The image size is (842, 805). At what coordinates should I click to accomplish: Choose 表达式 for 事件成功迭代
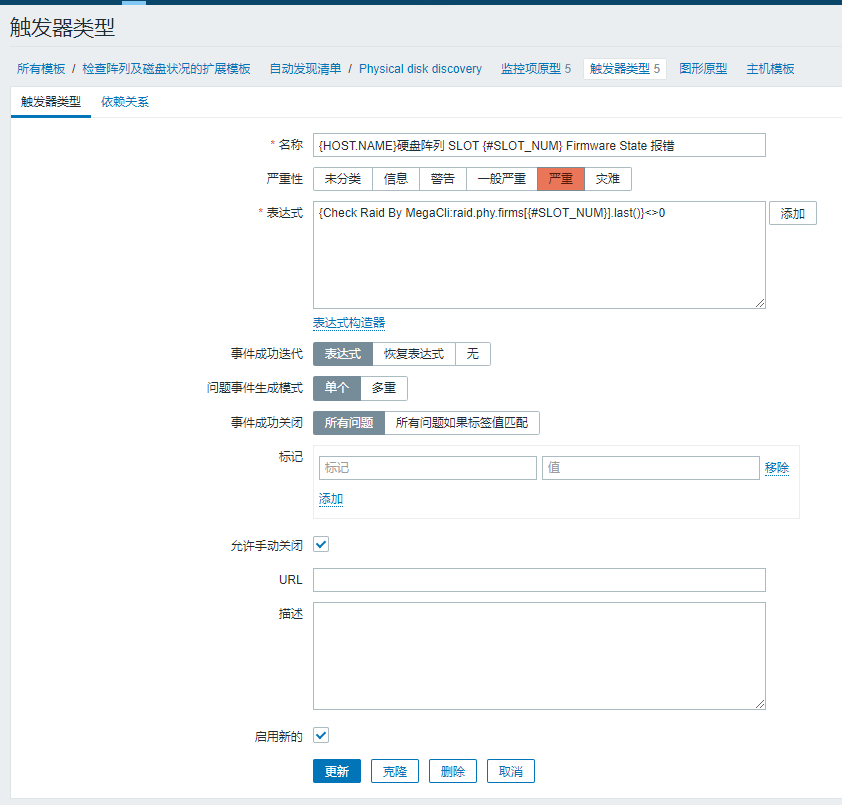(x=343, y=354)
